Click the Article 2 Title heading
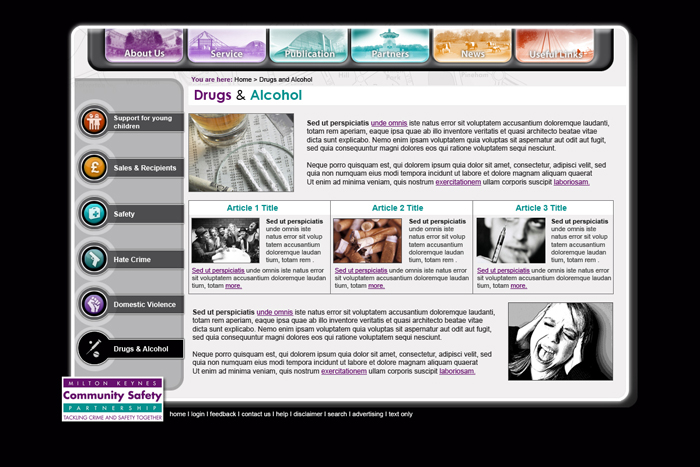Viewport: 700px width, 467px height. tap(397, 208)
